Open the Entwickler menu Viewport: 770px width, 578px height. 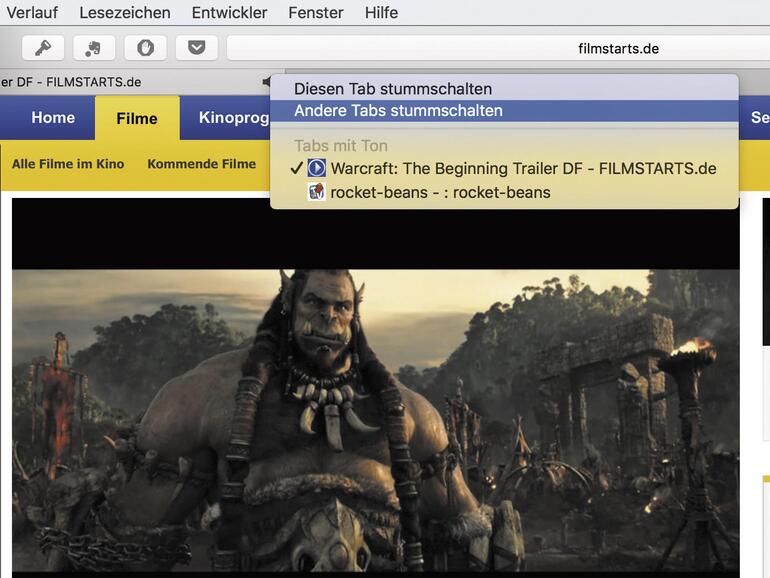229,12
